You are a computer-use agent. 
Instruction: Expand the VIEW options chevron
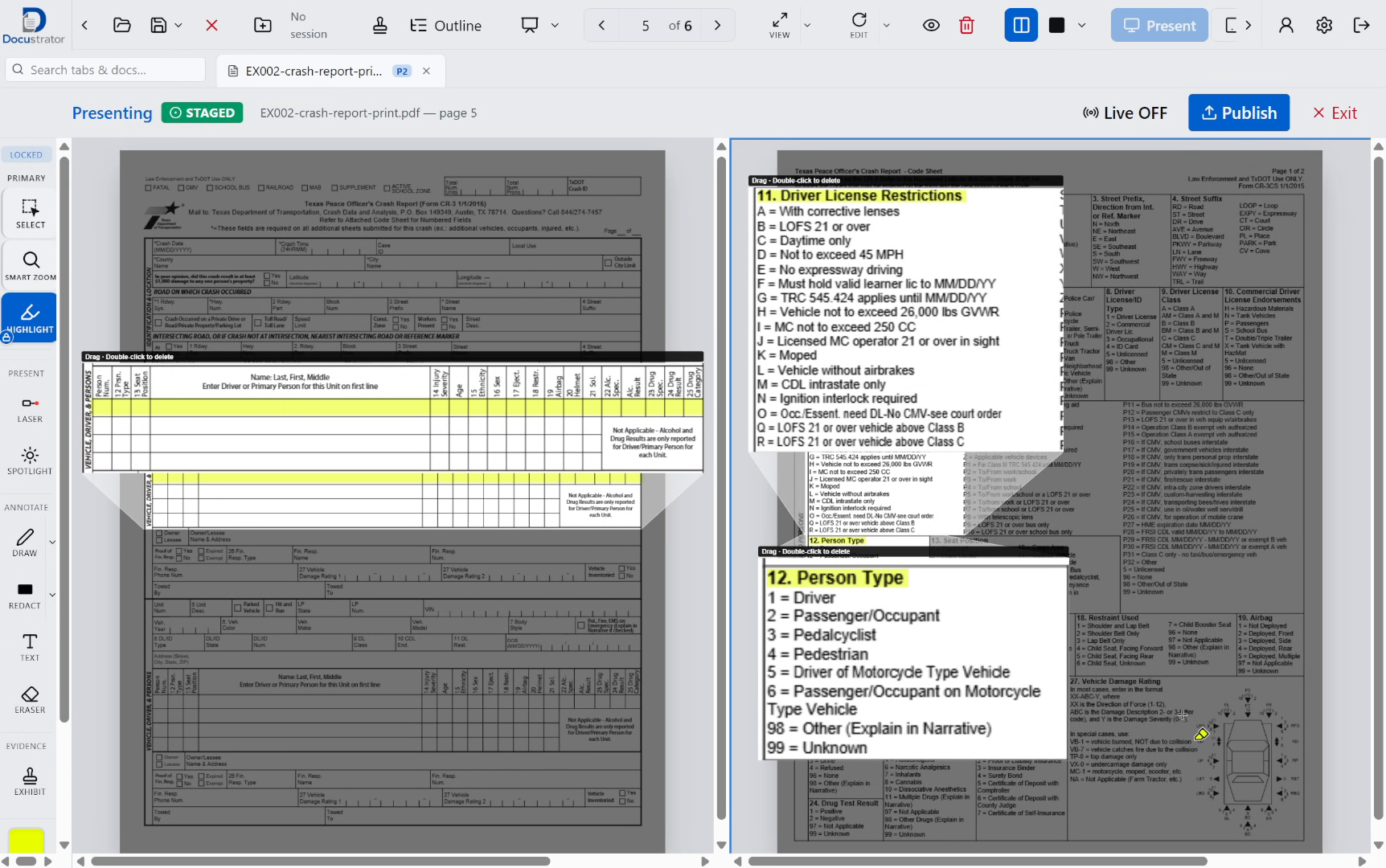click(x=808, y=26)
